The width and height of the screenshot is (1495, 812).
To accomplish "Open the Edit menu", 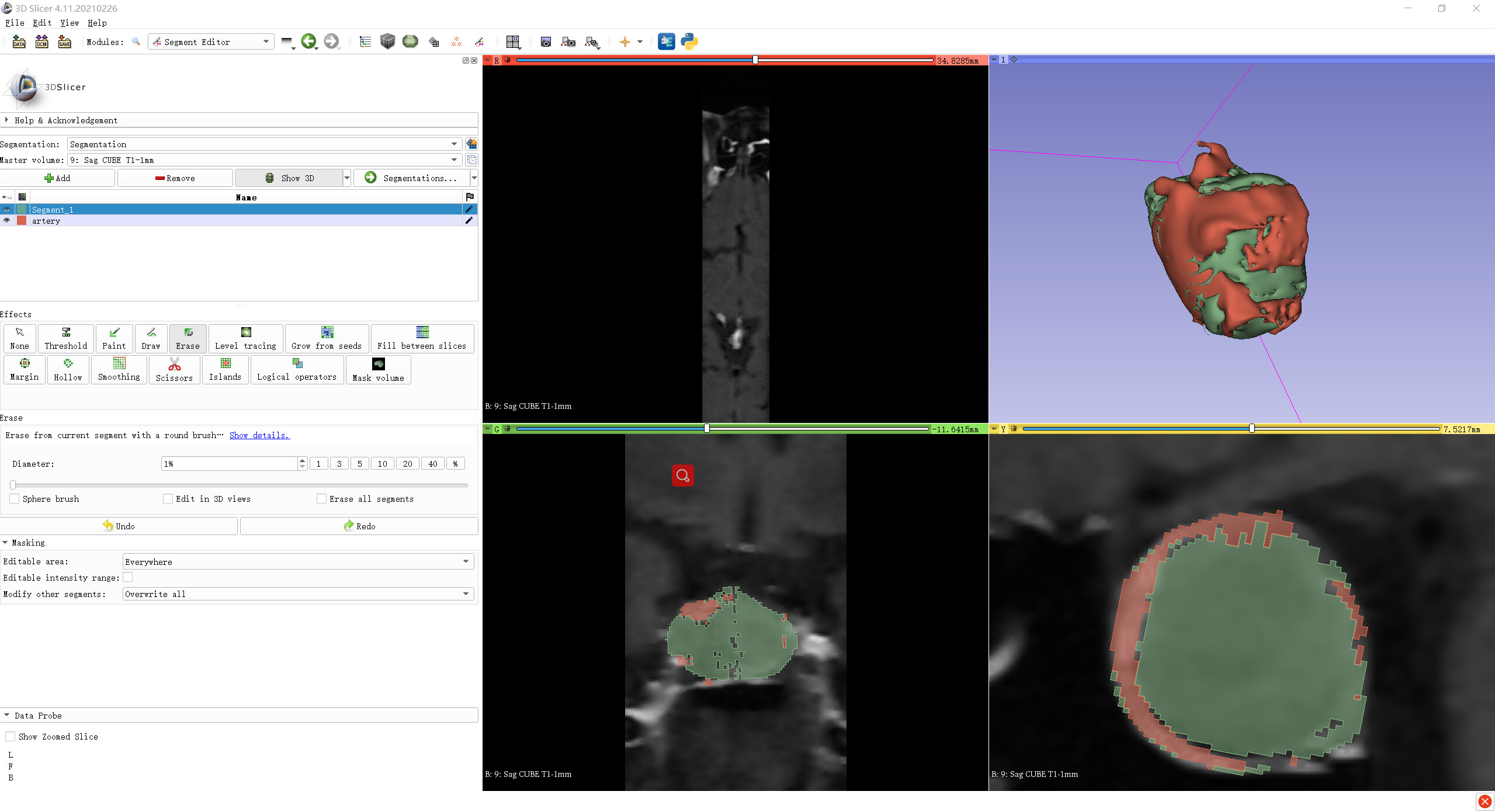I will 41,23.
